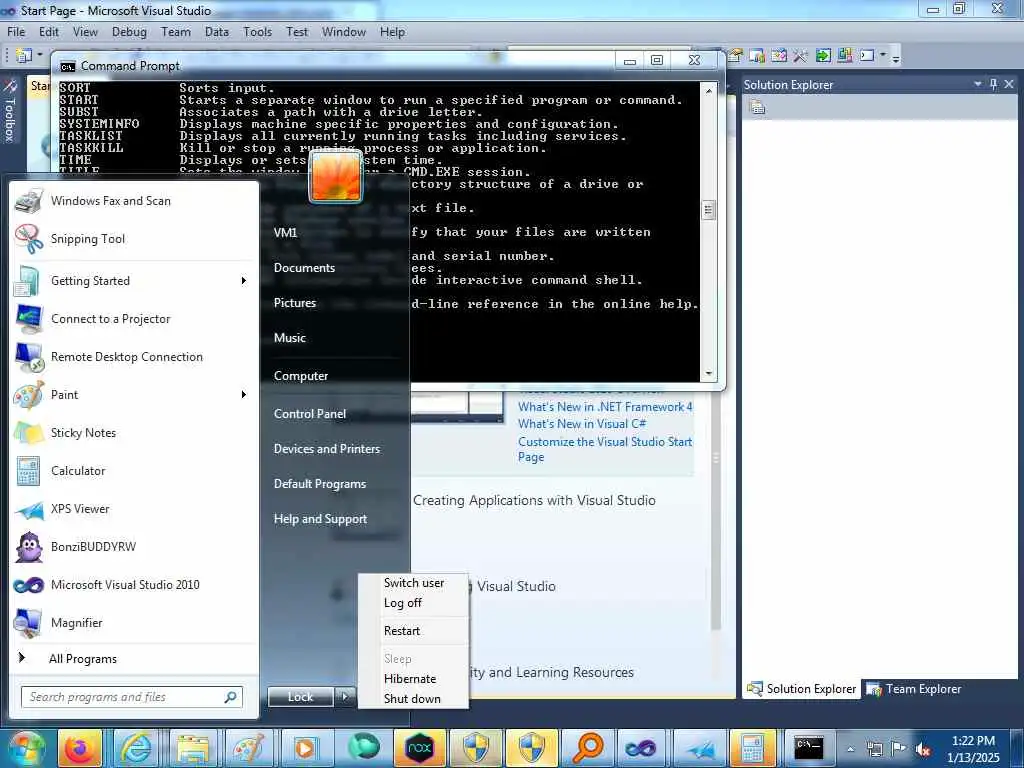Switch to the Team Explorer tab
The height and width of the screenshot is (768, 1024).
(914, 689)
